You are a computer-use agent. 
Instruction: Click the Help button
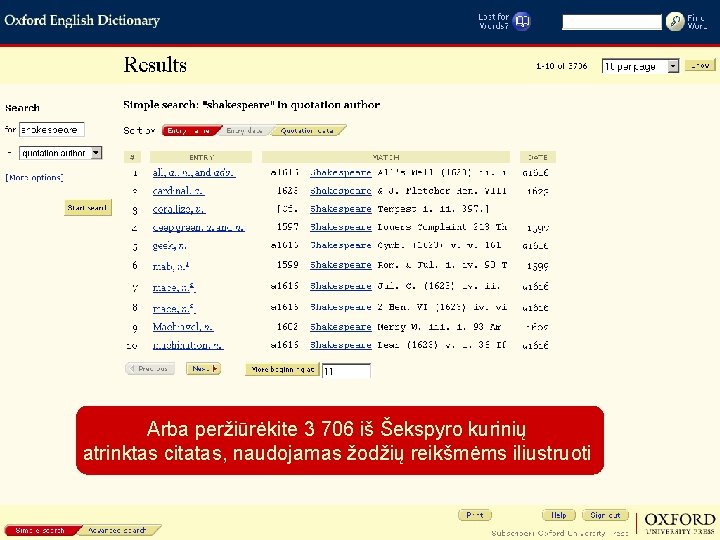pos(559,515)
